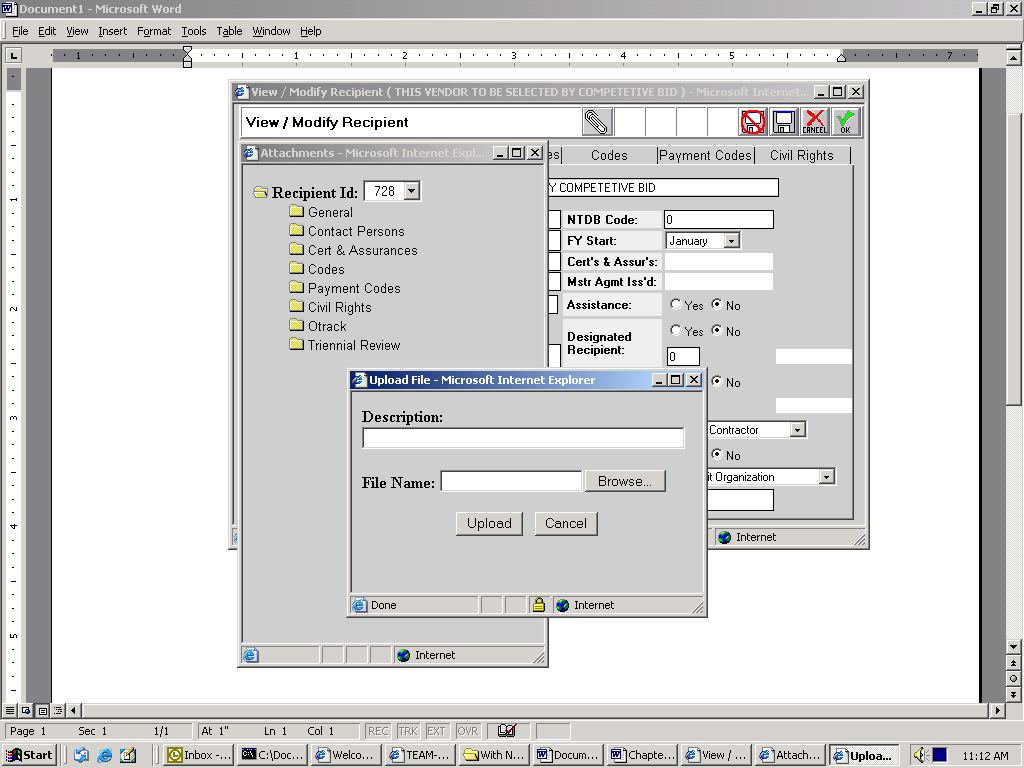The width and height of the screenshot is (1024, 768).
Task: Click into the Description field
Action: point(523,438)
